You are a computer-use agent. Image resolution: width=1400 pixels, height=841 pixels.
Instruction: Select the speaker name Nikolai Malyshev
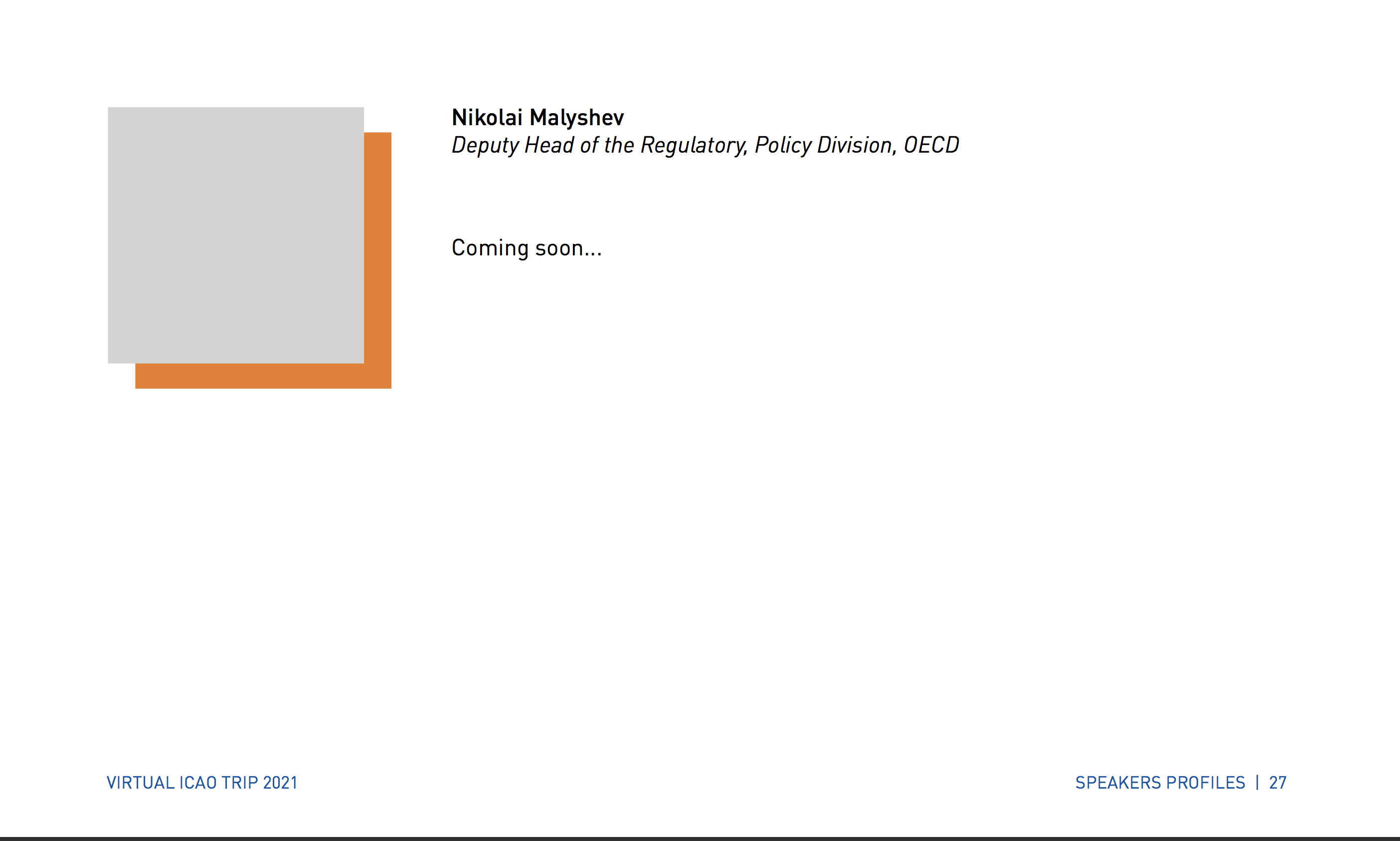point(537,118)
